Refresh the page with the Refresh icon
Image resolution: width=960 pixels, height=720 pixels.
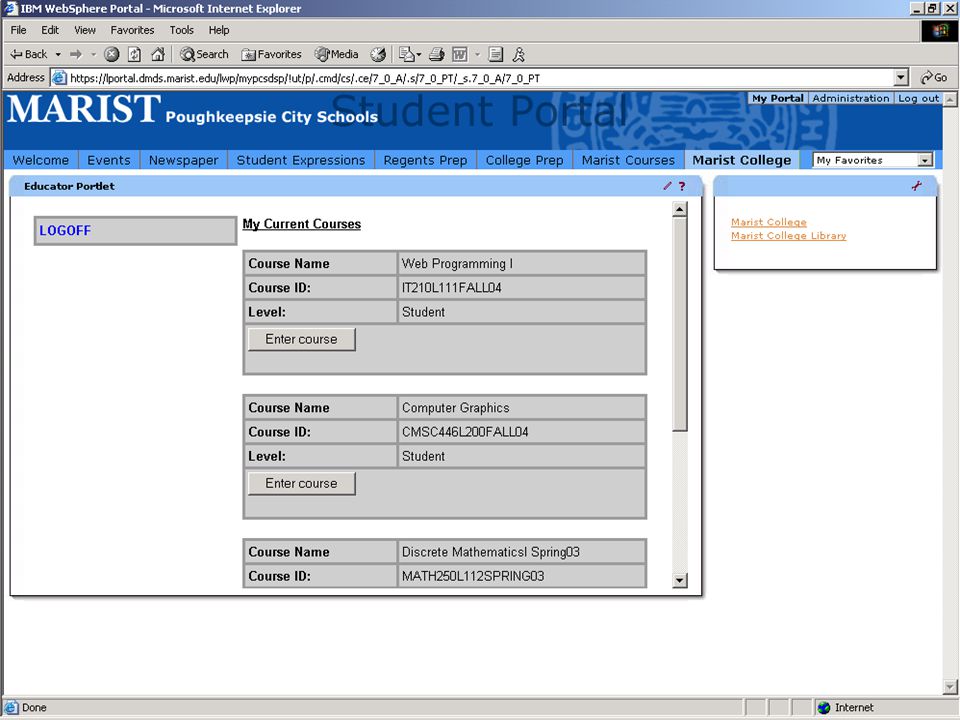tap(134, 54)
